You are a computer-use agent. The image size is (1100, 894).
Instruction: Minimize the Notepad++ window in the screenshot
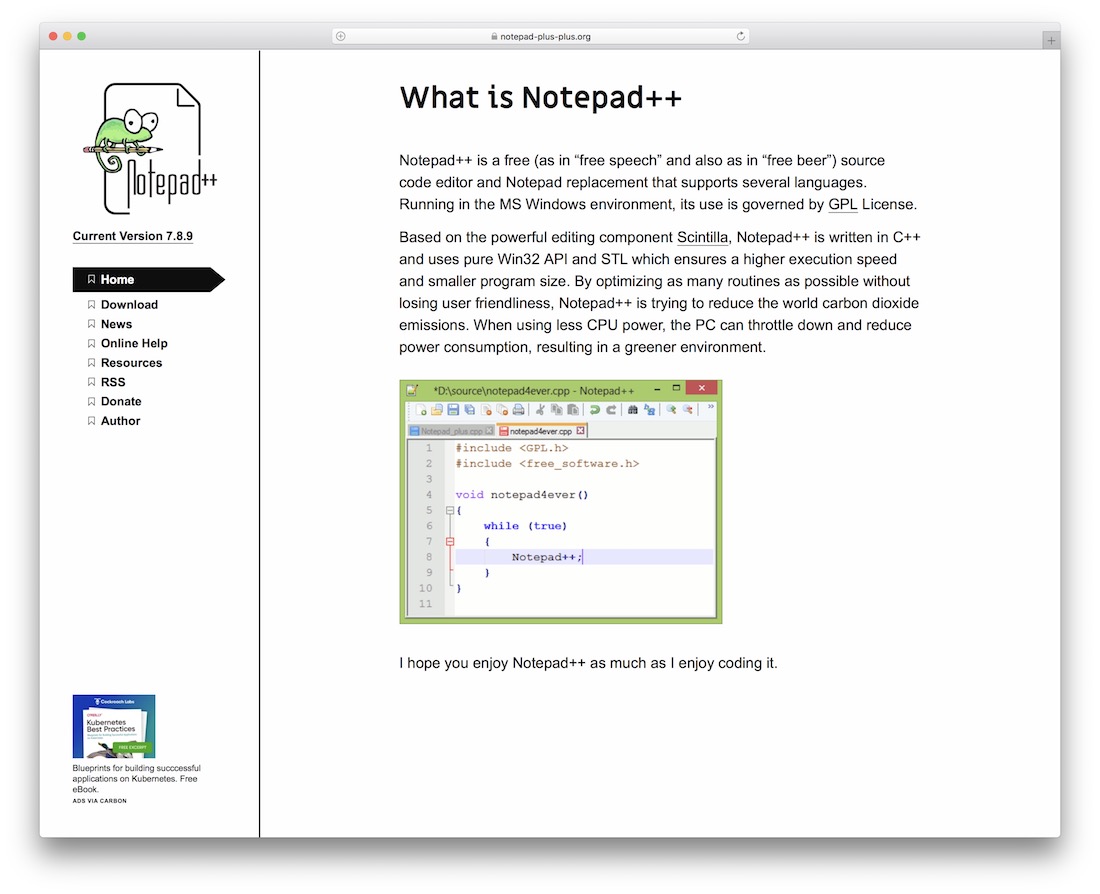(x=657, y=388)
